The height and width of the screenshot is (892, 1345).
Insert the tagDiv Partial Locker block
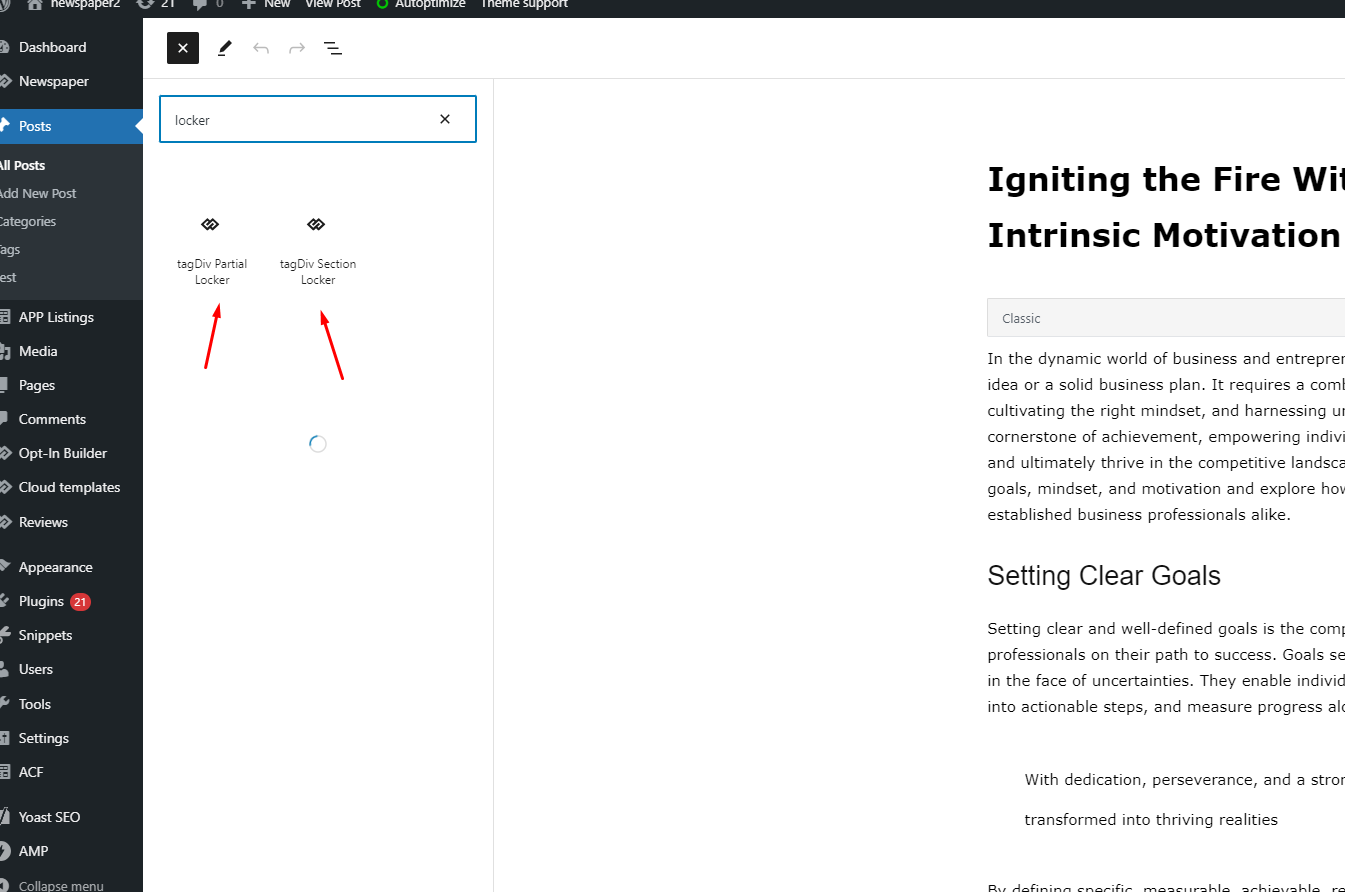[212, 251]
